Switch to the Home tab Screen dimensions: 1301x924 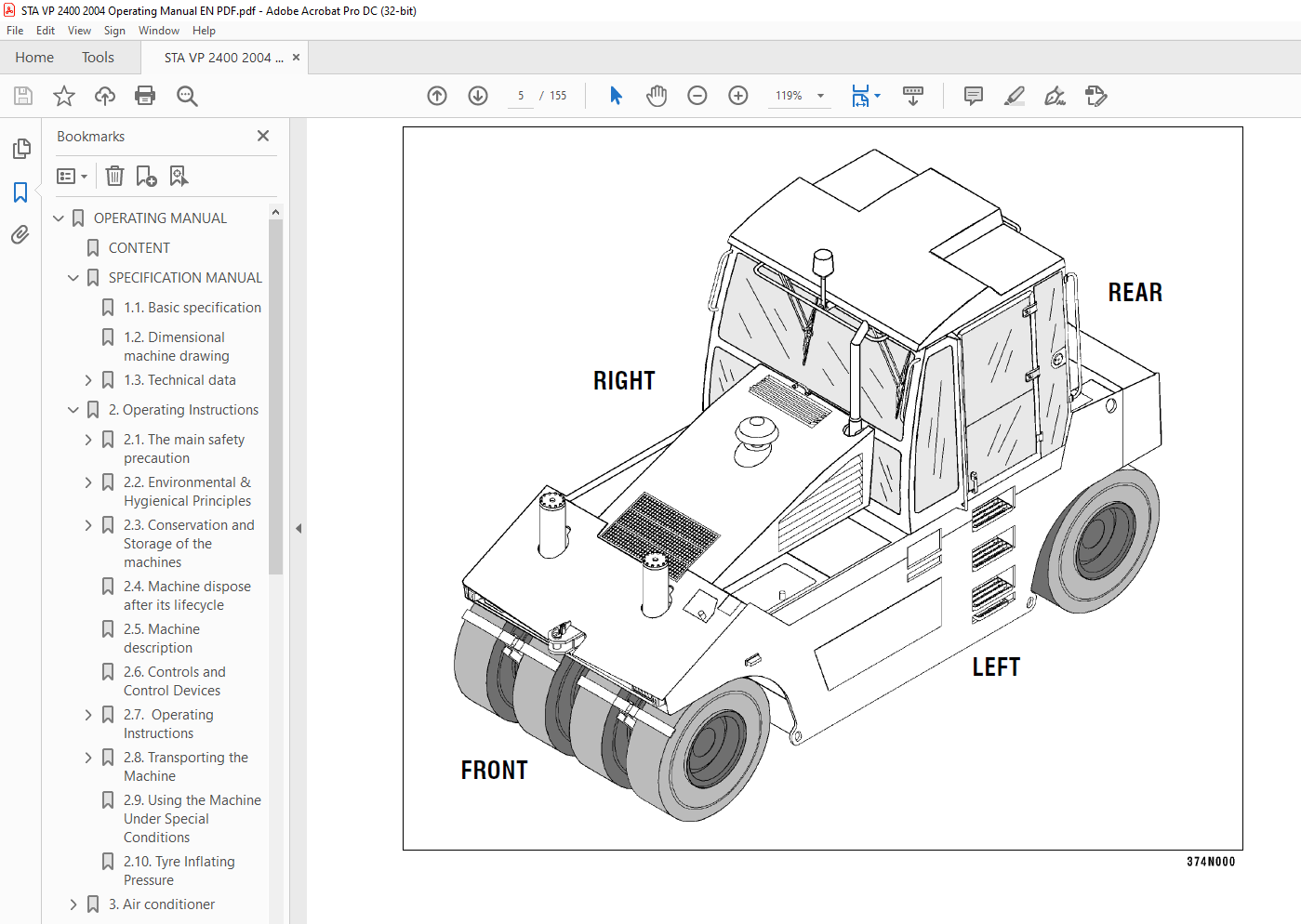34,58
